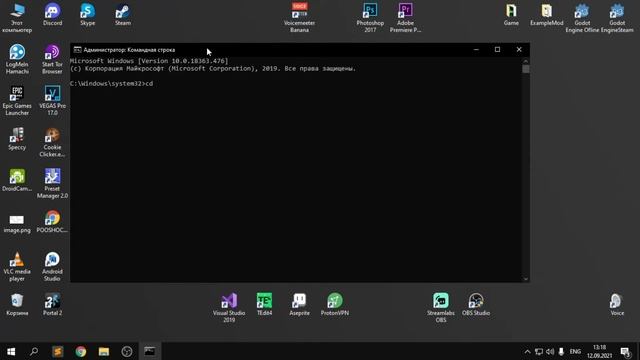The width and height of the screenshot is (640, 360).
Task: Open Cookie Clicker shortcut
Action: tap(52, 142)
